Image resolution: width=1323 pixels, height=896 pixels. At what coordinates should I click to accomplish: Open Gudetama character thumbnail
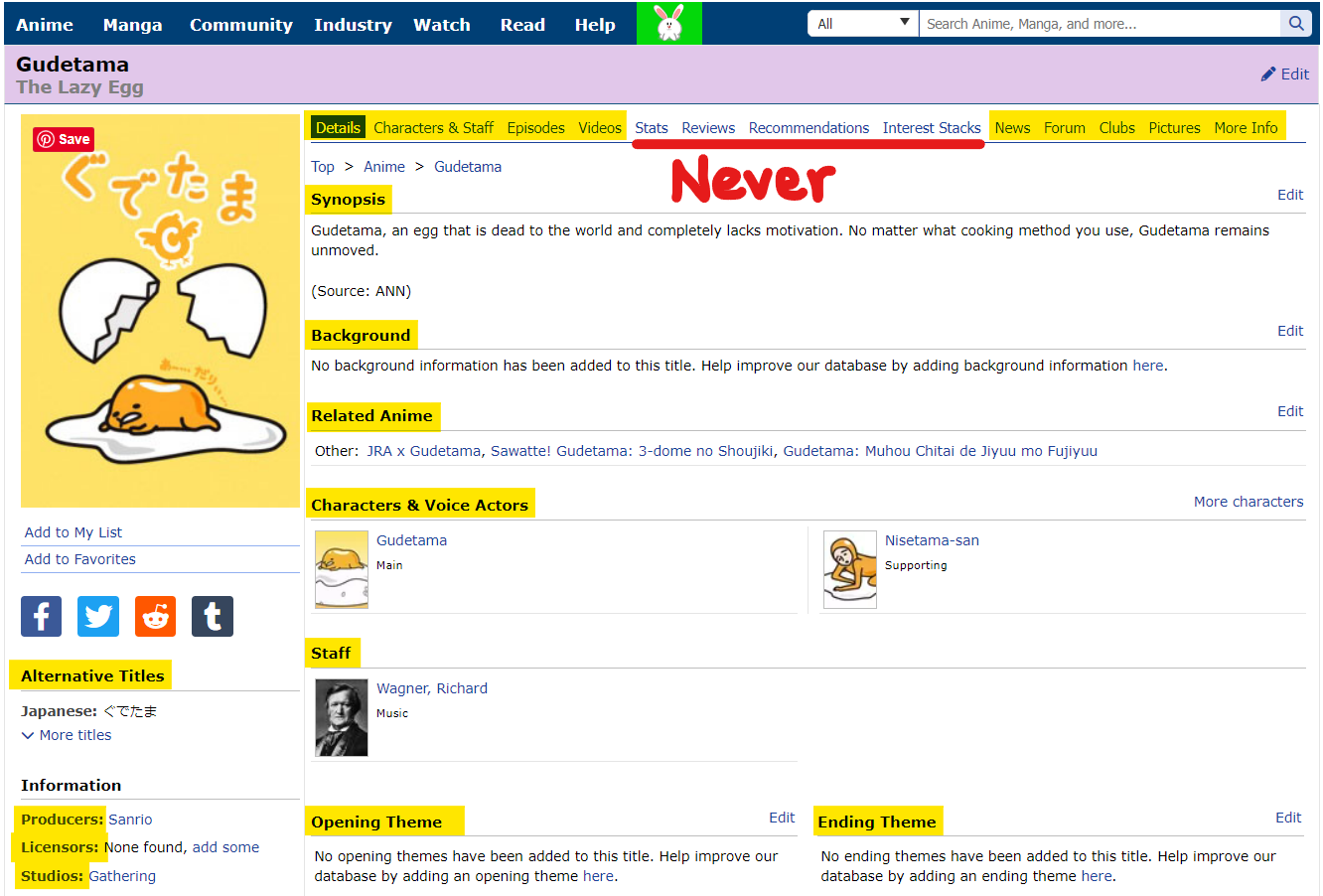[342, 569]
